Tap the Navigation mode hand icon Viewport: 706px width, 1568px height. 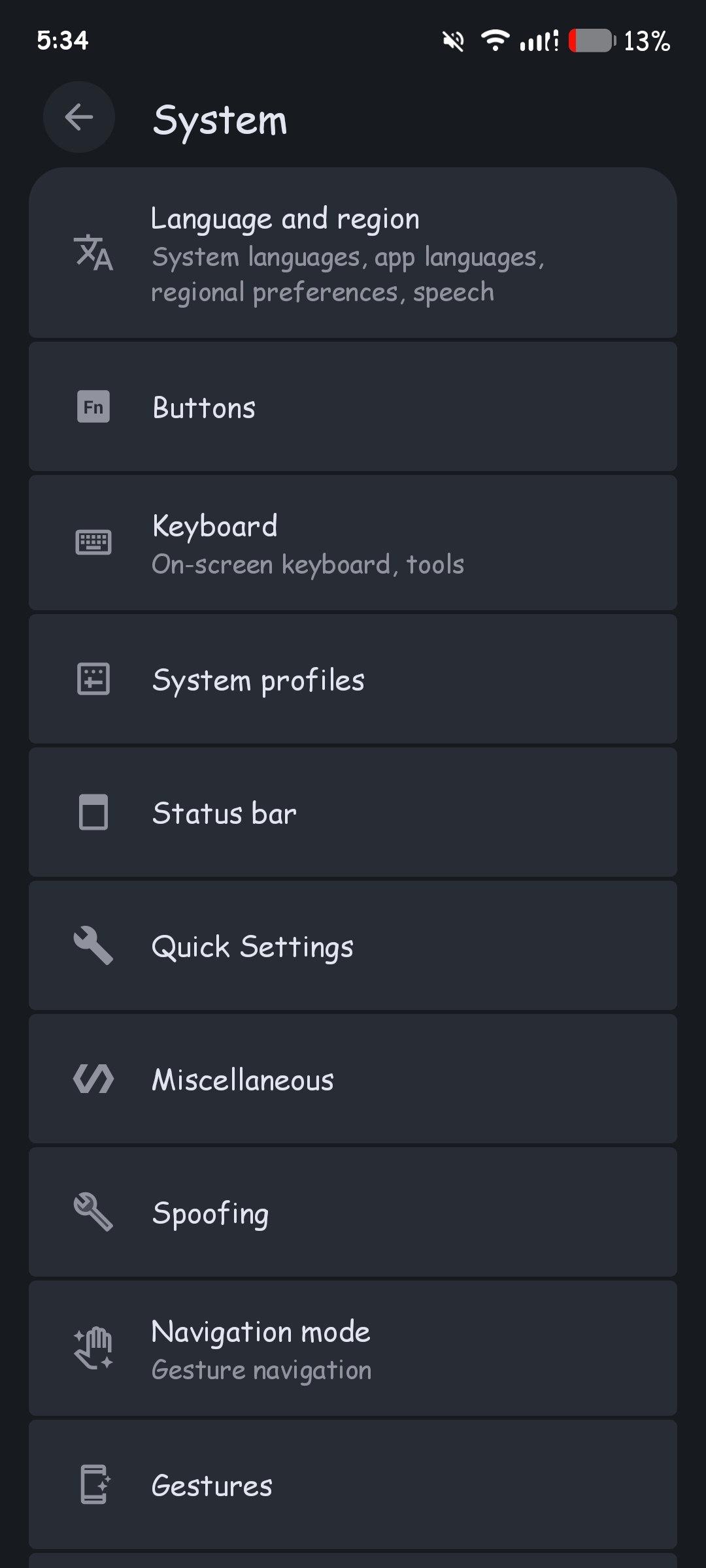93,1348
